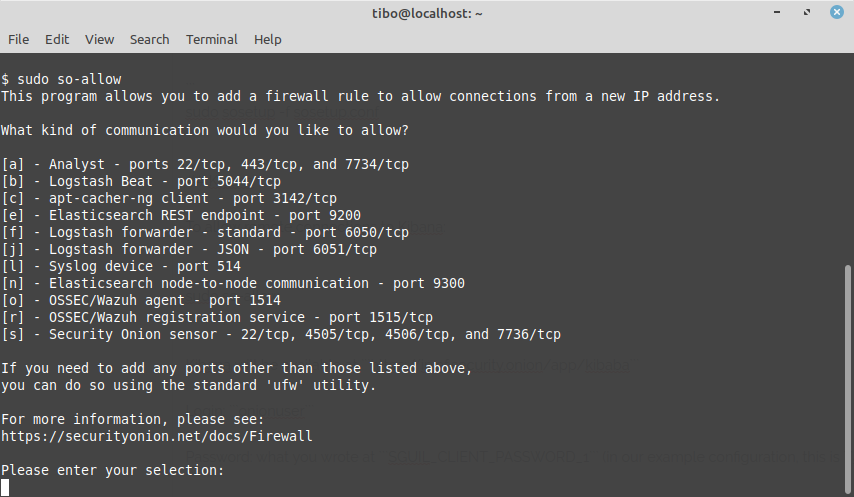Viewport: 854px width, 497px height.
Task: Click the [s] Security Onion sensor line
Action: 281,334
